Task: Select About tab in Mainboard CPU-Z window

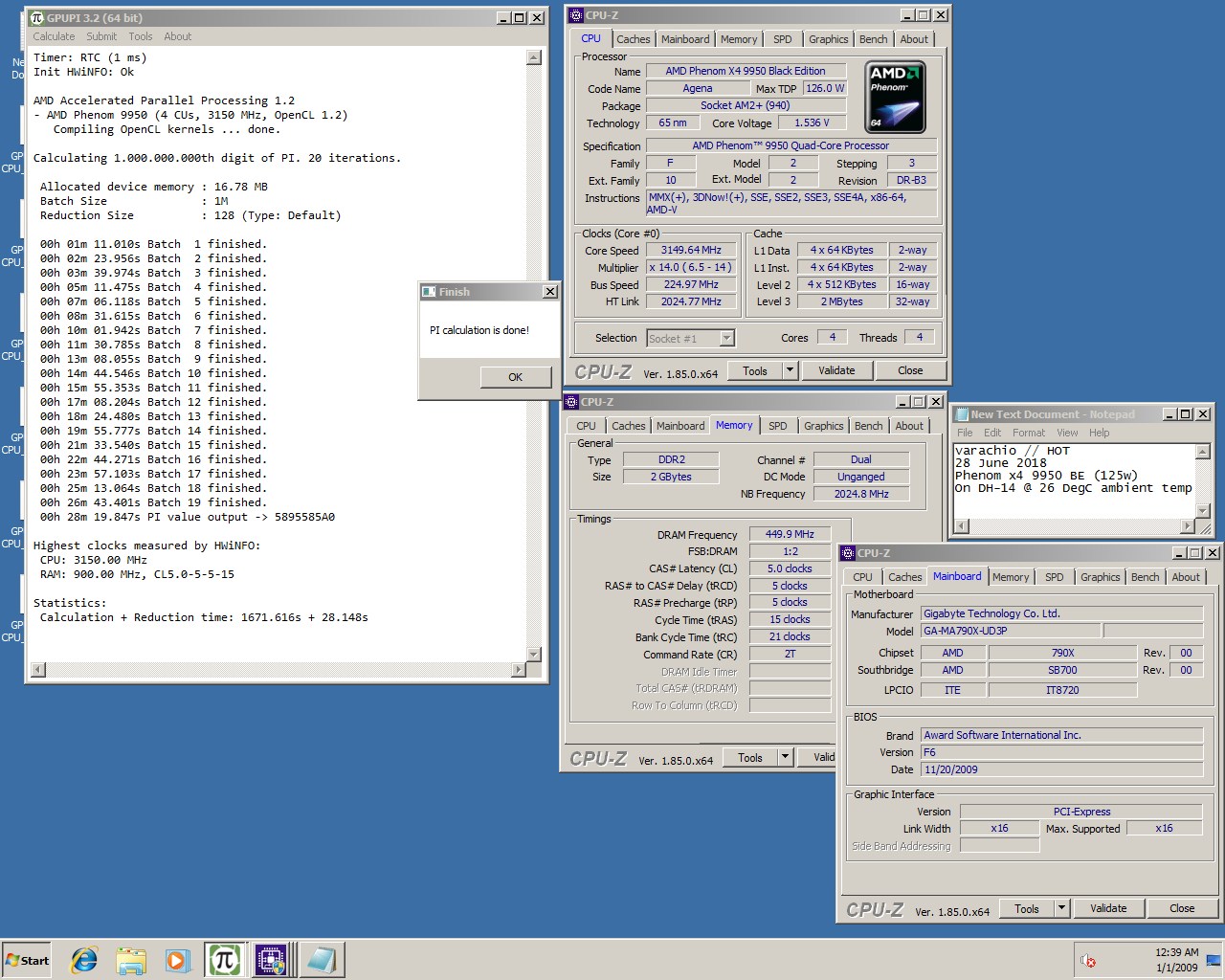Action: point(1186,577)
